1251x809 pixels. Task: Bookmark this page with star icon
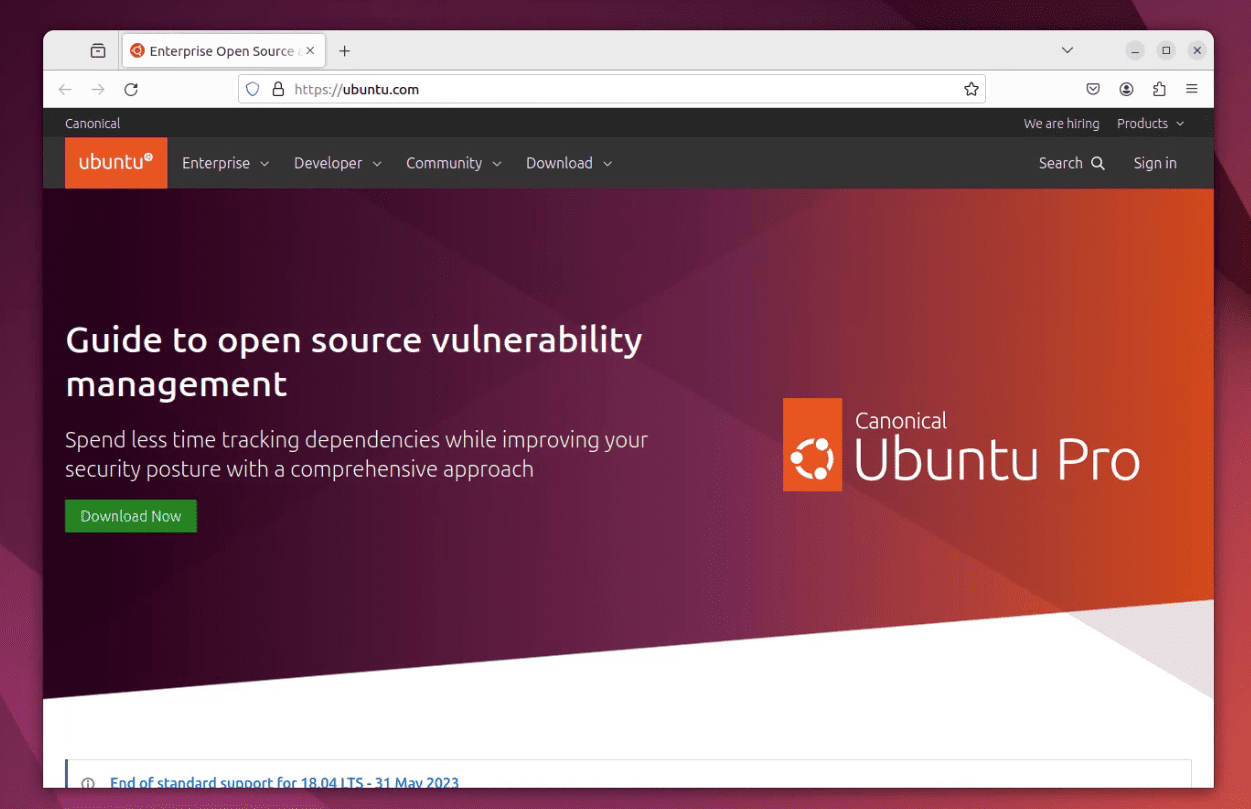(971, 89)
